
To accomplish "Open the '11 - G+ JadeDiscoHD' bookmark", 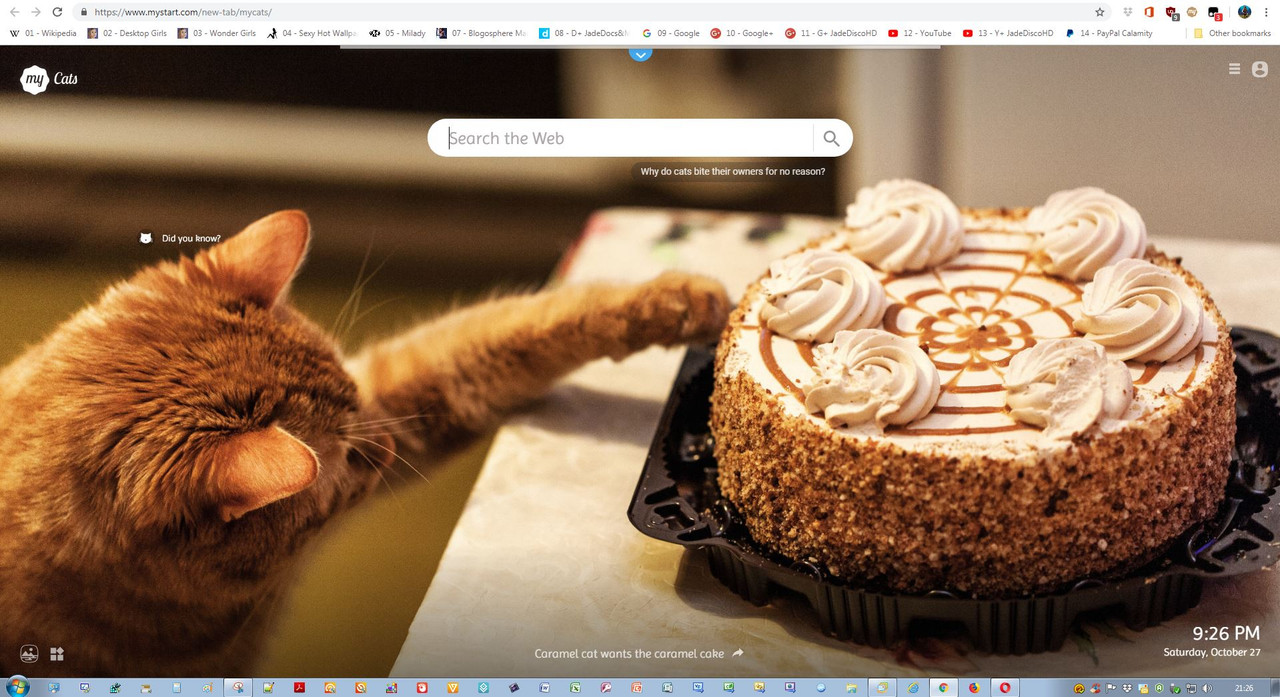I will coord(831,33).
